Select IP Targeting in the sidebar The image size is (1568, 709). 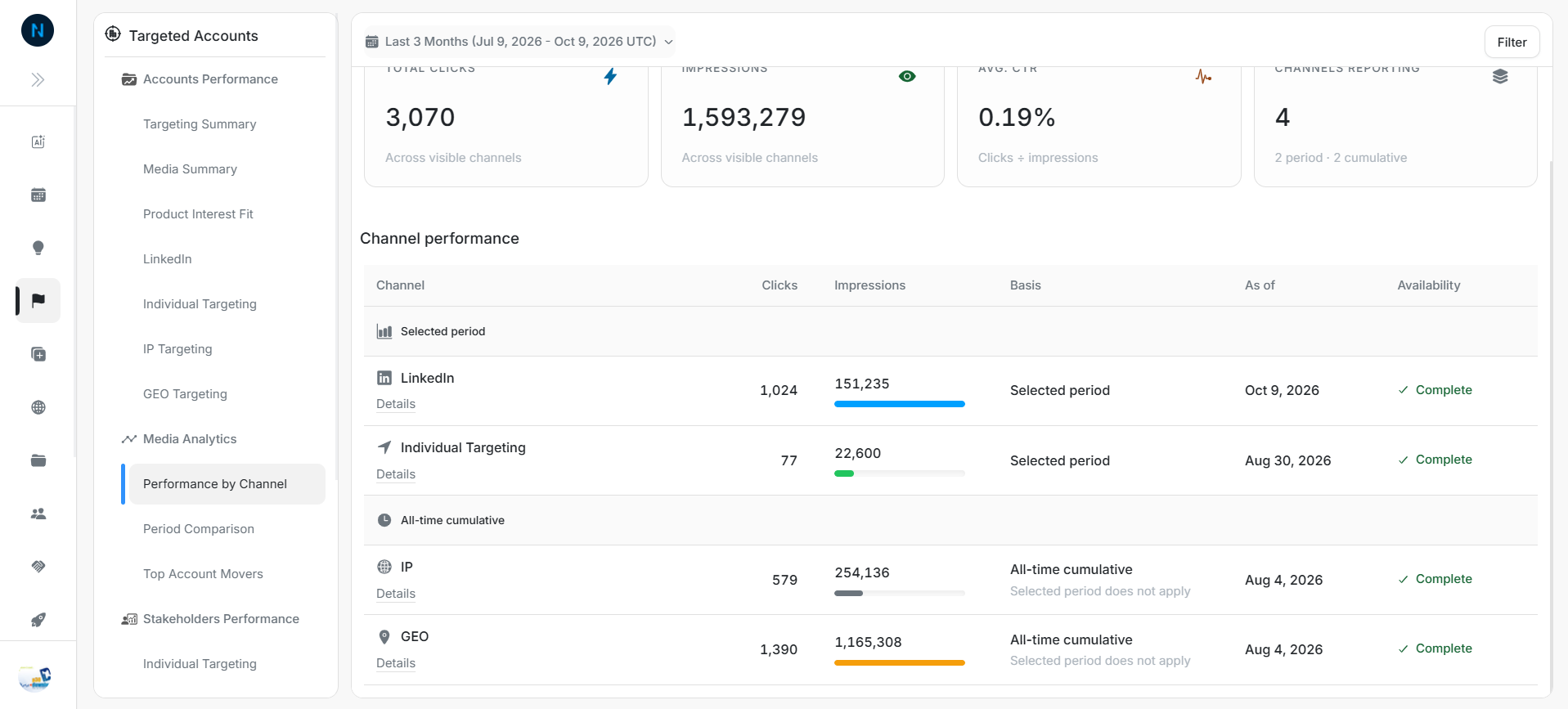(x=177, y=349)
